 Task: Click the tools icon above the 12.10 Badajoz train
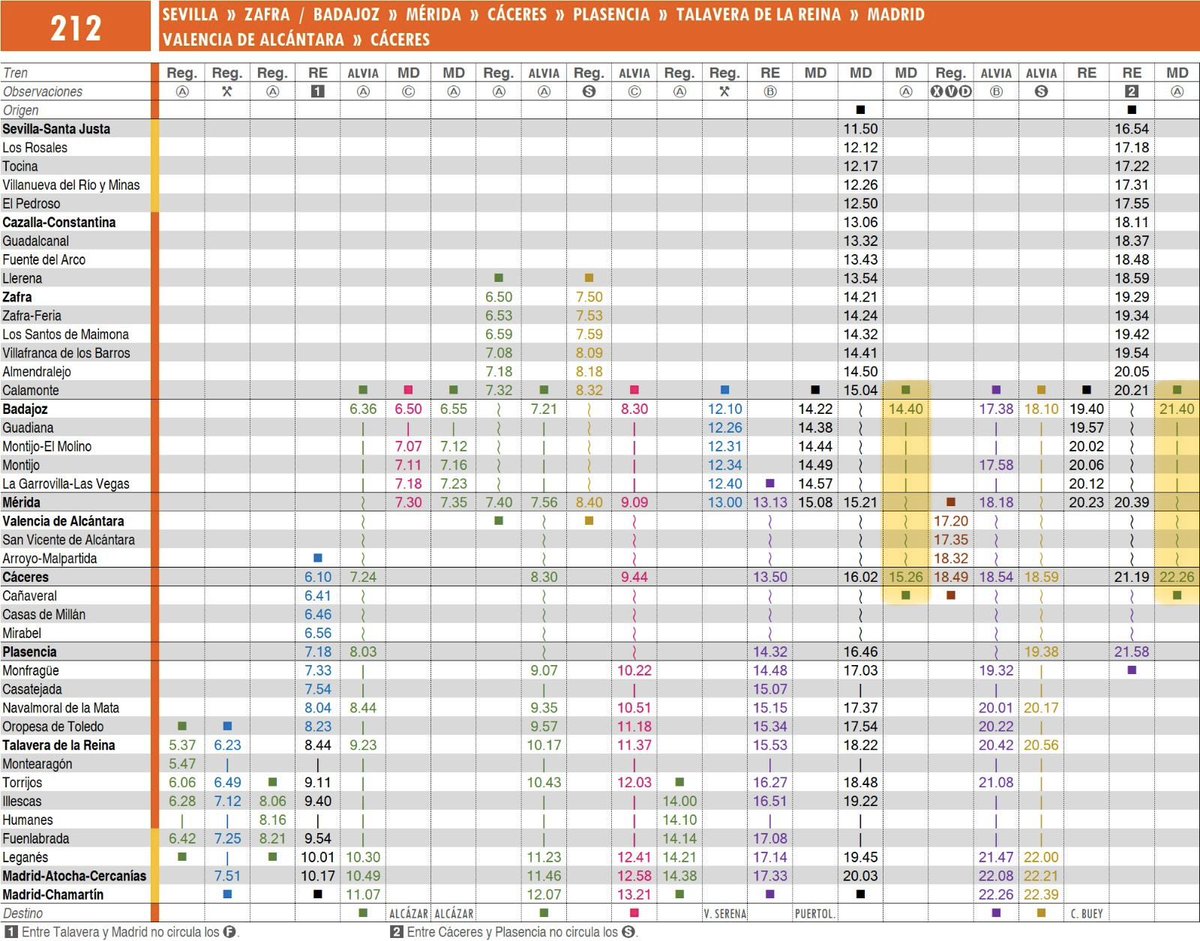tap(724, 91)
